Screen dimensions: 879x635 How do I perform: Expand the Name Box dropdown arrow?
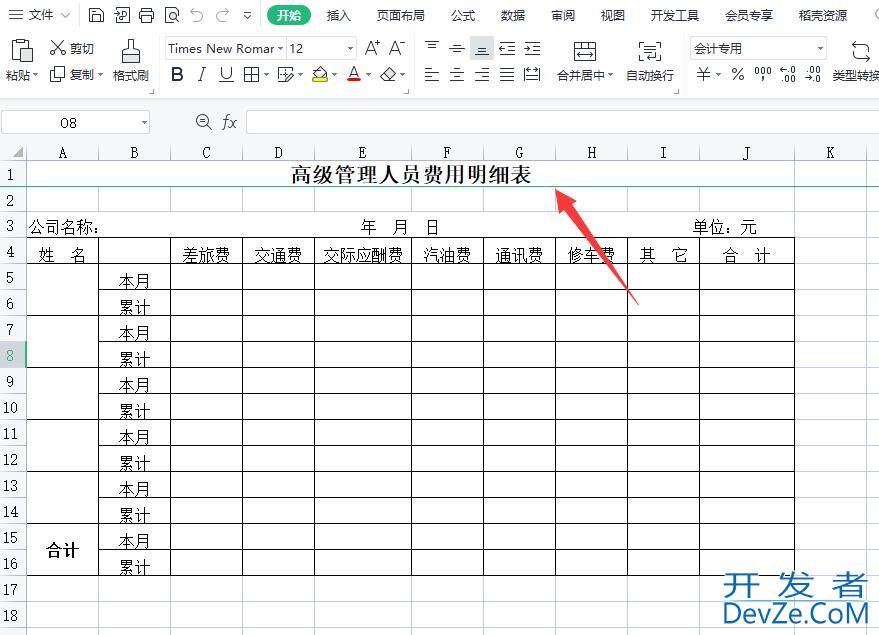[145, 122]
